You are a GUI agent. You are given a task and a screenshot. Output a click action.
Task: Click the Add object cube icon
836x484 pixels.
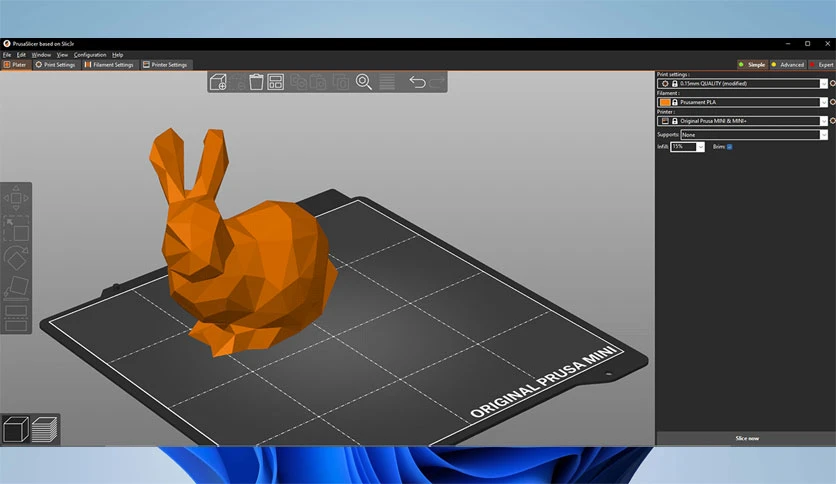coord(218,82)
